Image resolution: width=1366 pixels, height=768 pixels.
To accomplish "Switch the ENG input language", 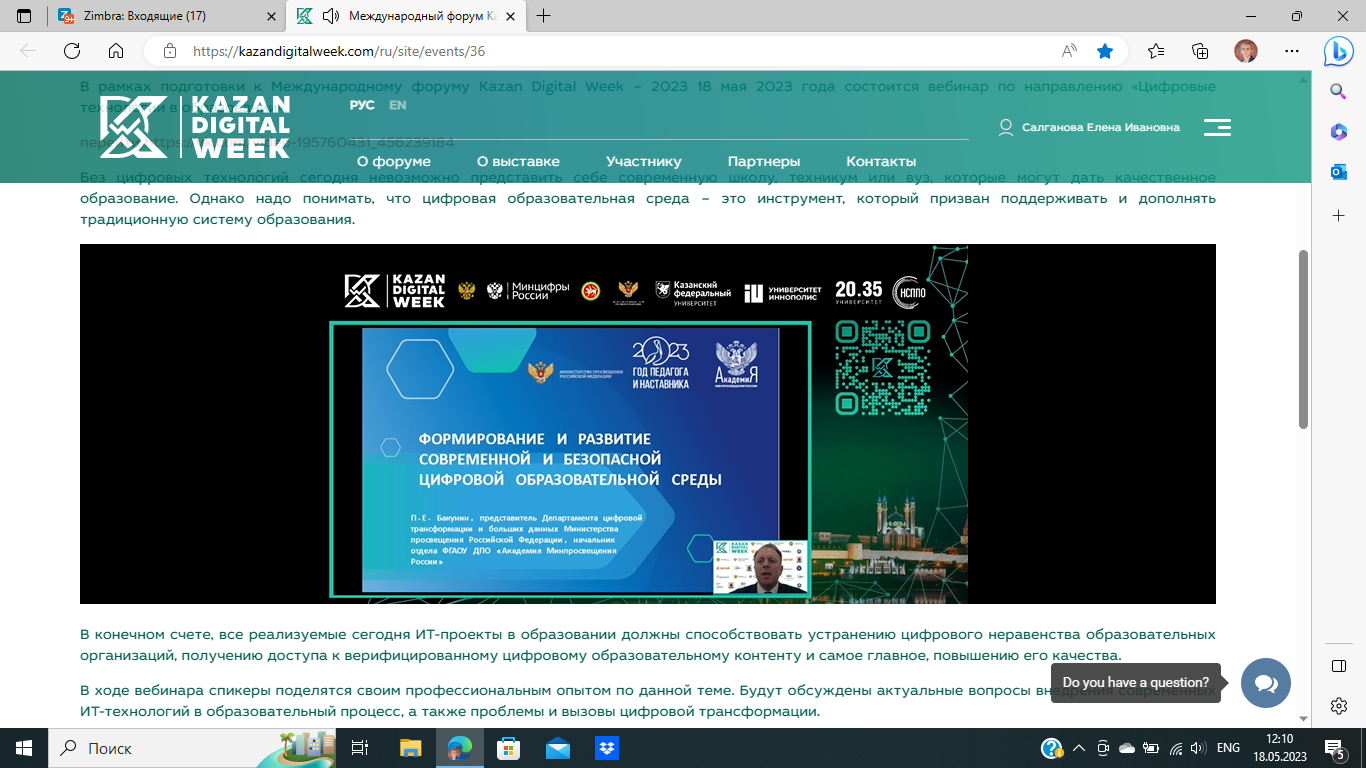I will tap(1229, 748).
